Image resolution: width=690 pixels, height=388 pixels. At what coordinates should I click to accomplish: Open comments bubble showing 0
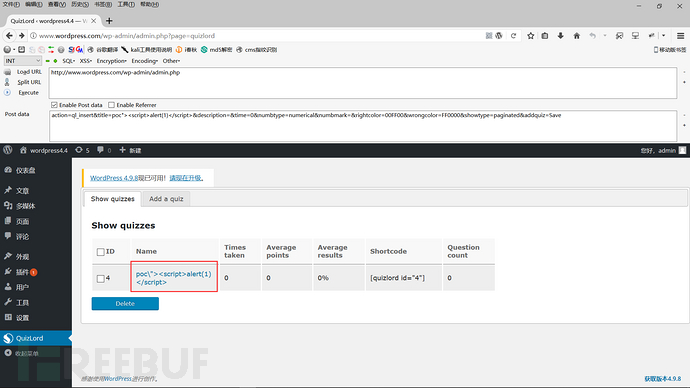tap(104, 150)
